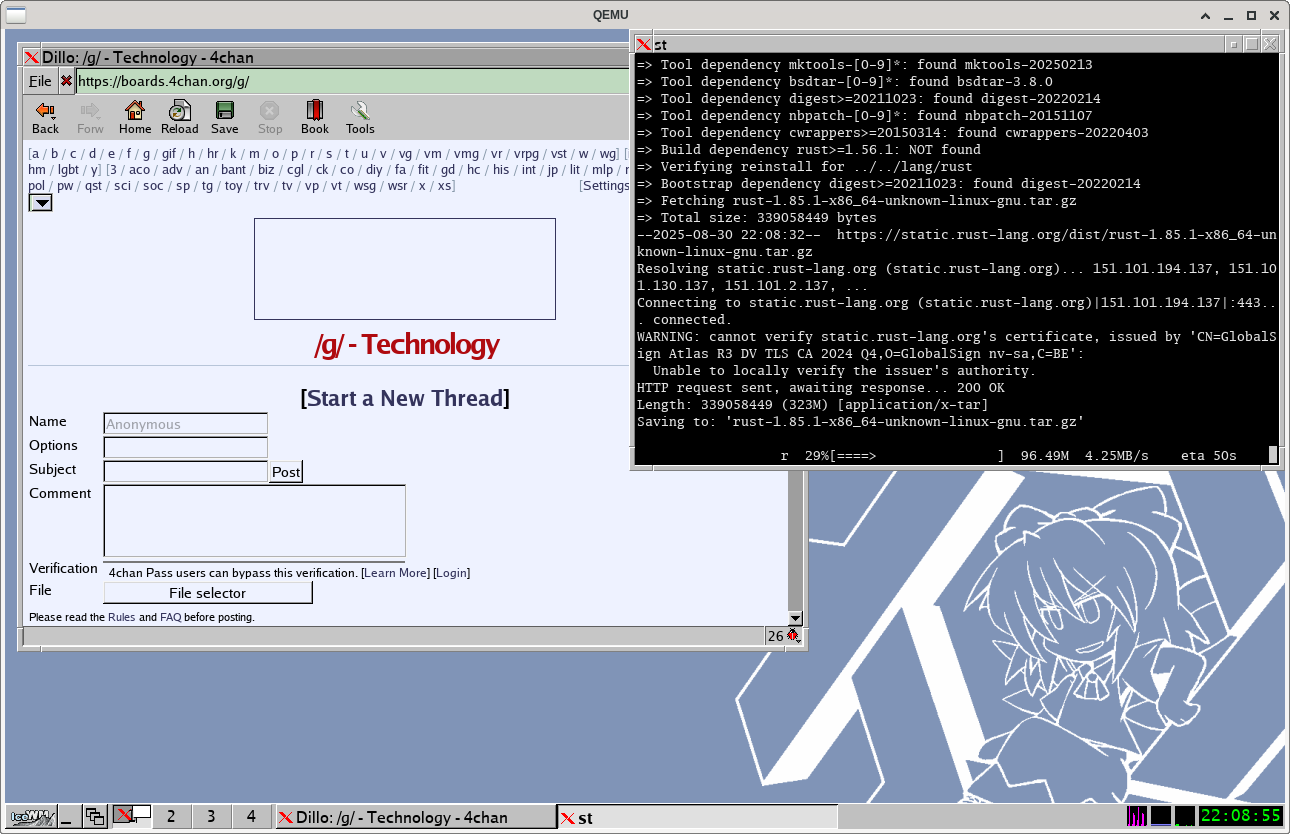Viewport: 1290px width, 834px height.
Task: Go to gif board link
Action: click(x=169, y=153)
